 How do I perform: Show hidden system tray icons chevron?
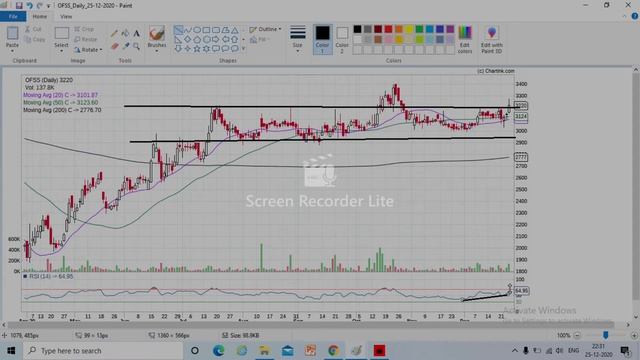pos(515,351)
